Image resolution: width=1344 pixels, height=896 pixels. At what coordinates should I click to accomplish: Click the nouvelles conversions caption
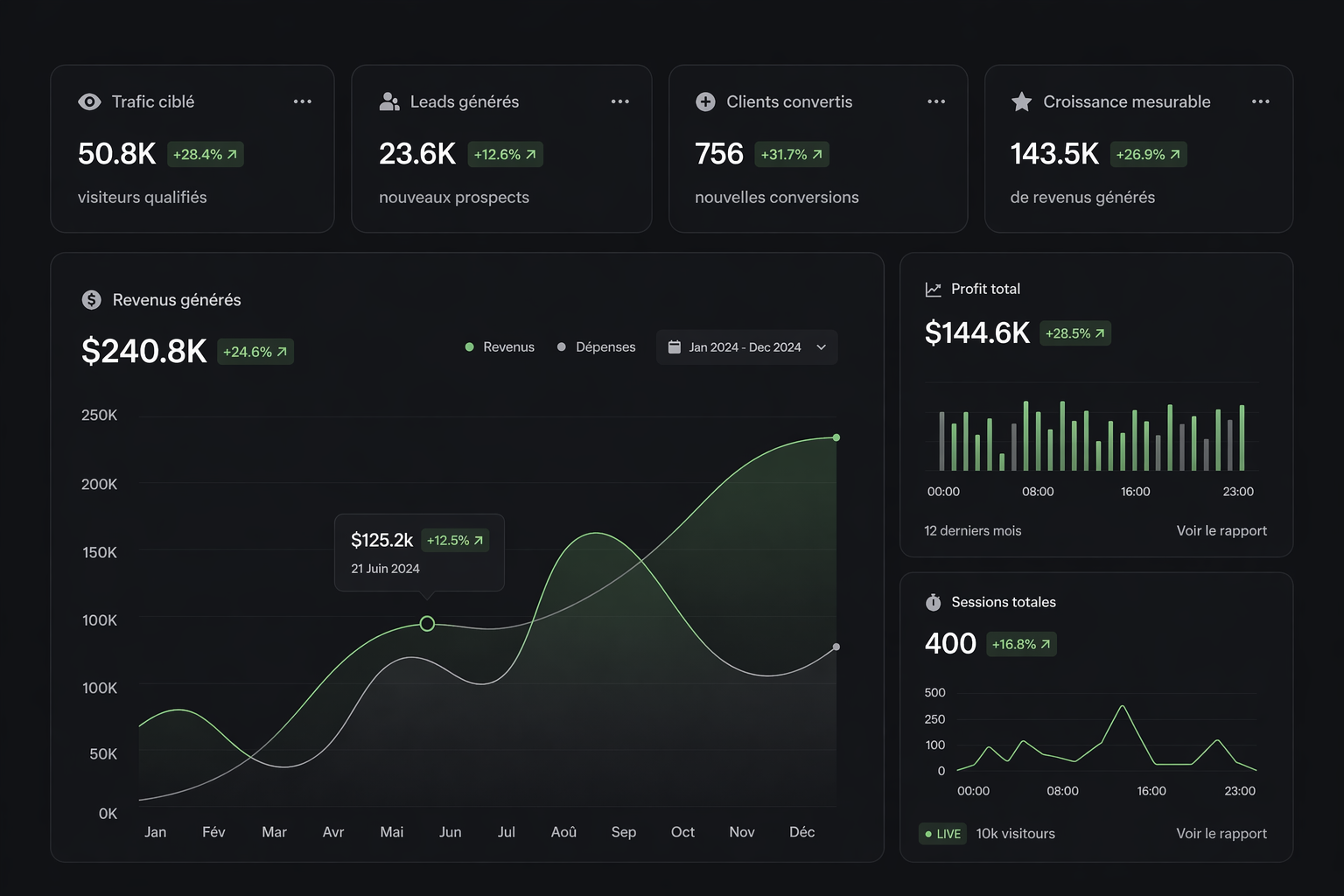777,198
